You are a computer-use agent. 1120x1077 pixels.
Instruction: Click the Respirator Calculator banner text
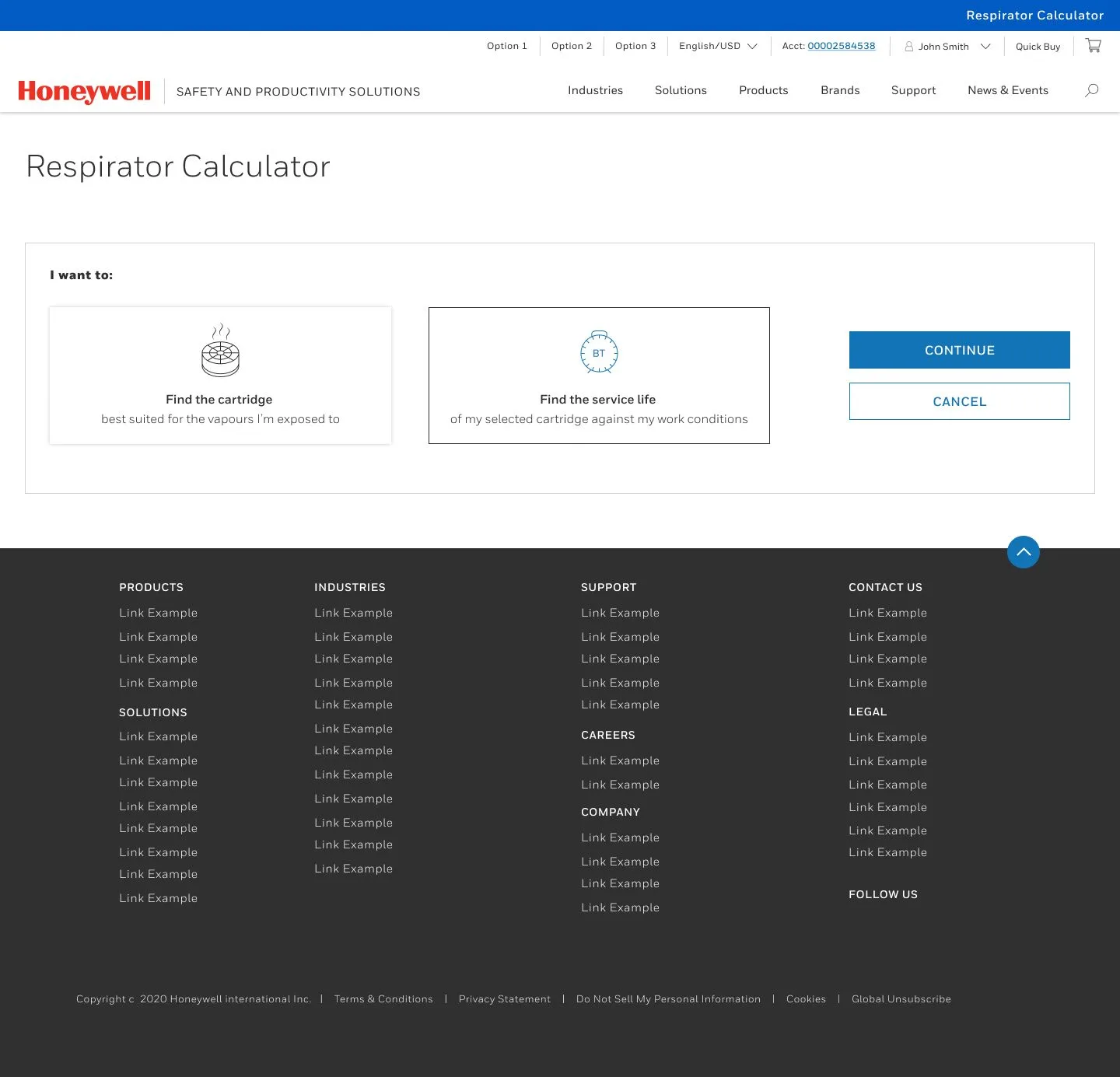[1034, 16]
